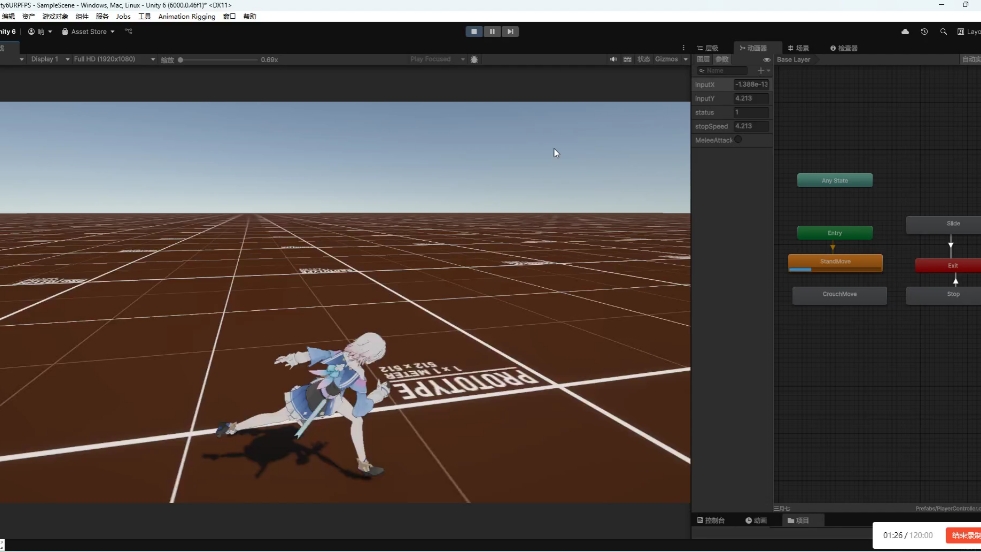This screenshot has width=981, height=552.
Task: Open the global search magnifier
Action: [943, 31]
